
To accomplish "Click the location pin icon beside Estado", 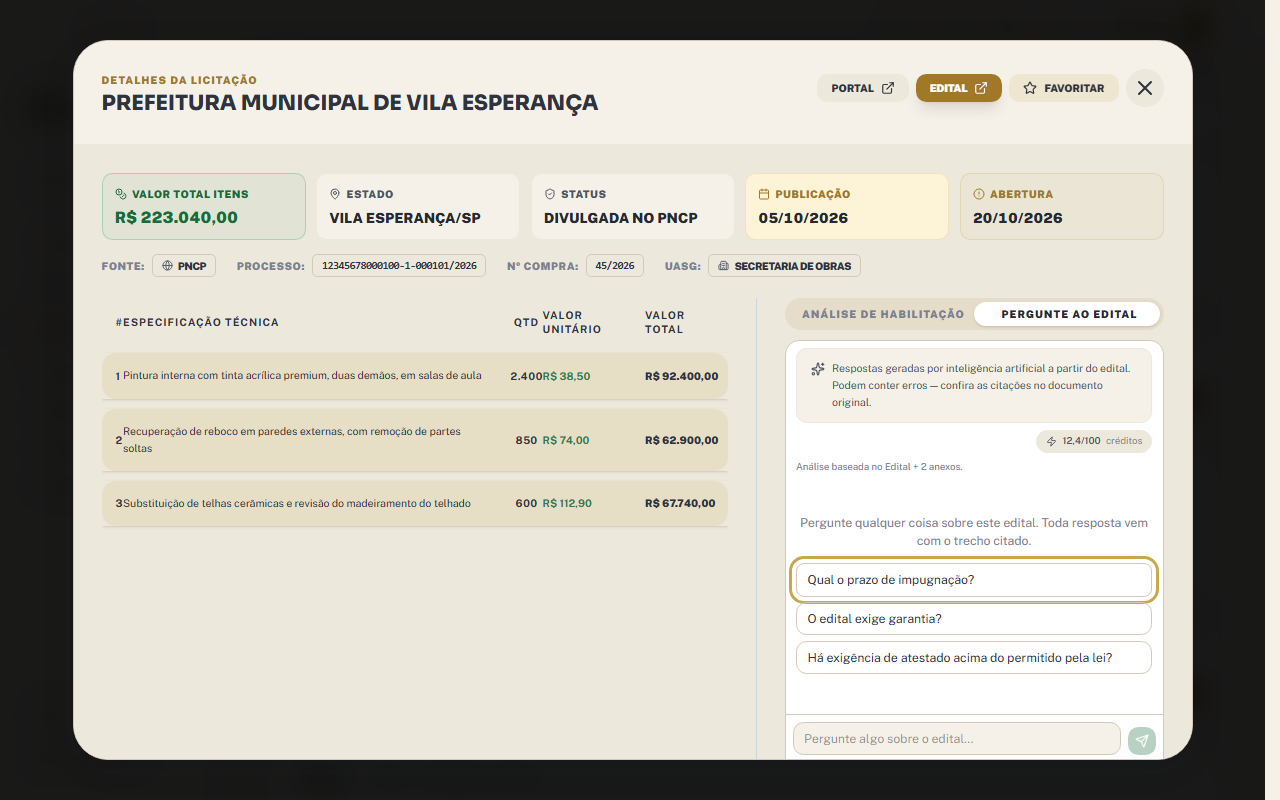I will click(335, 194).
